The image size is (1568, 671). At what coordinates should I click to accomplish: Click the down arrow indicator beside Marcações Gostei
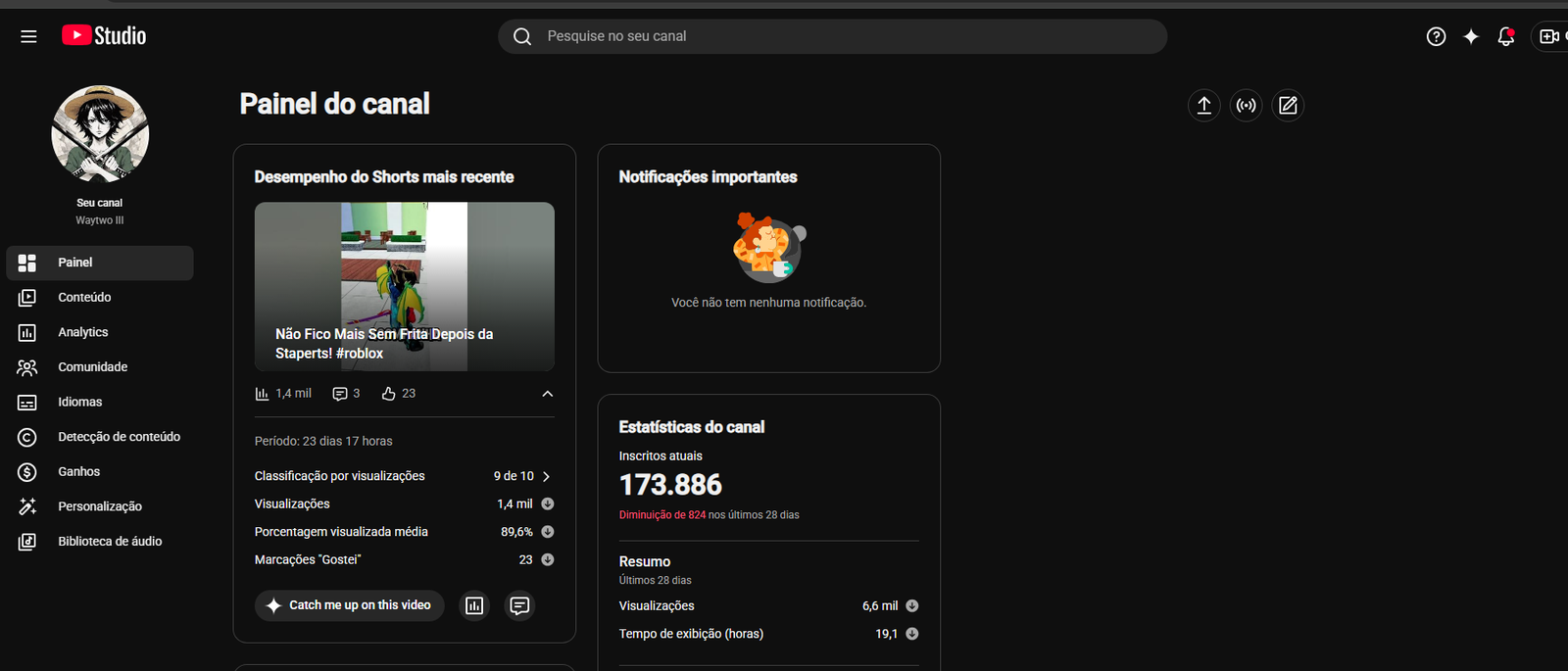click(548, 559)
